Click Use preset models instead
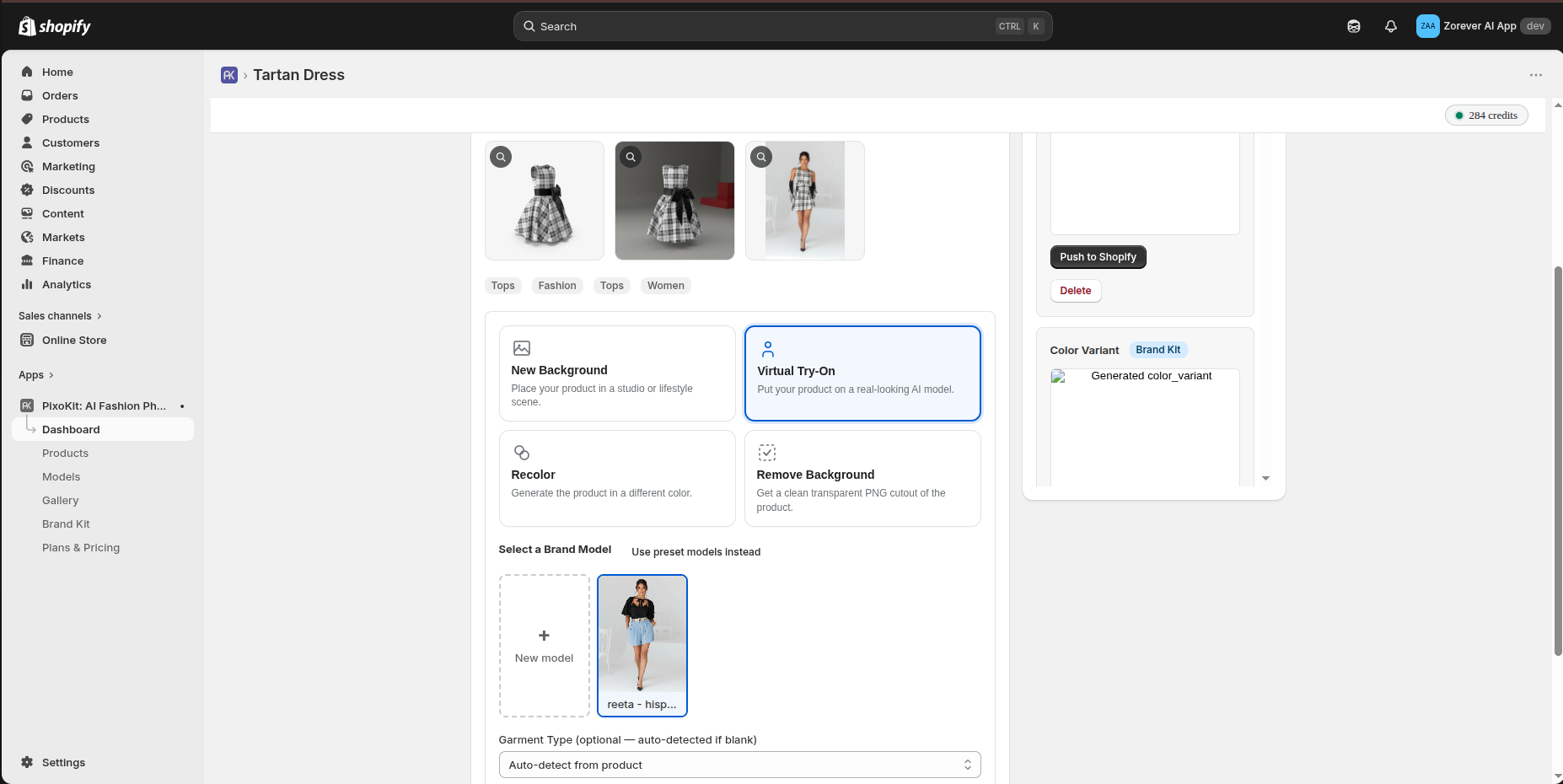Viewport: 1563px width, 784px height. point(696,552)
